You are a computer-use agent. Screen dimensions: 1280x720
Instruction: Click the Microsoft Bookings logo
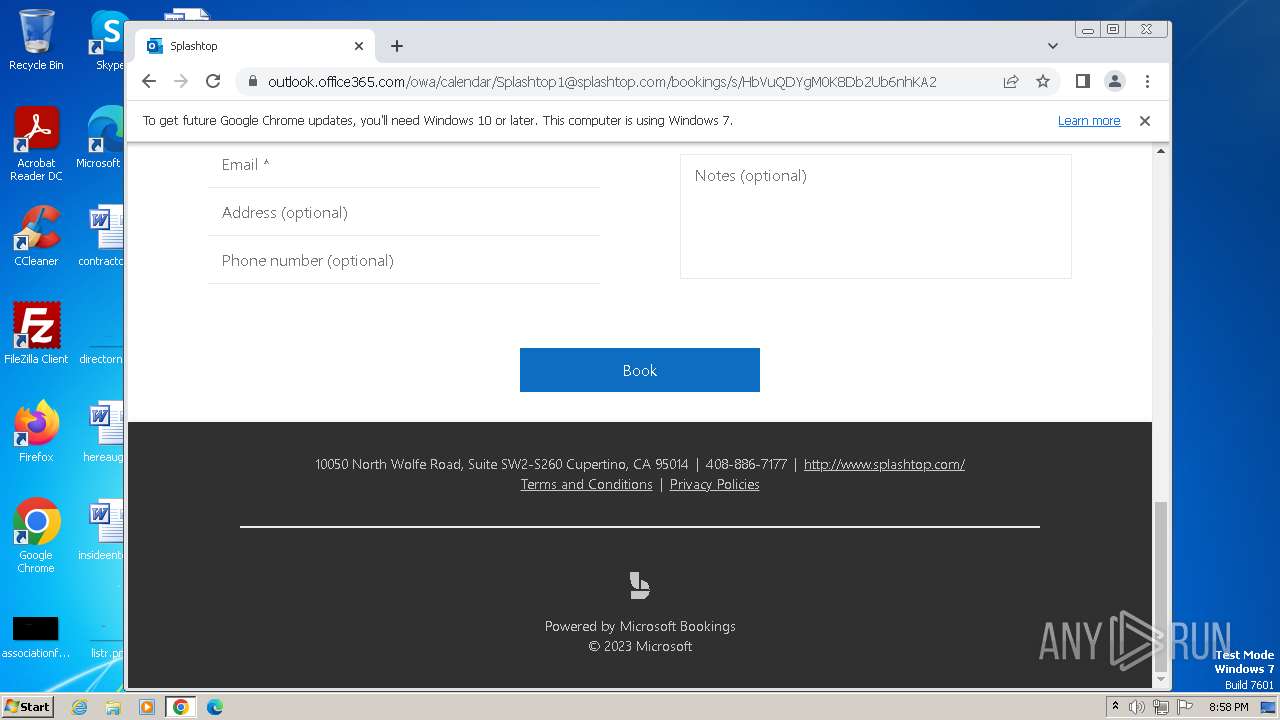pos(640,585)
